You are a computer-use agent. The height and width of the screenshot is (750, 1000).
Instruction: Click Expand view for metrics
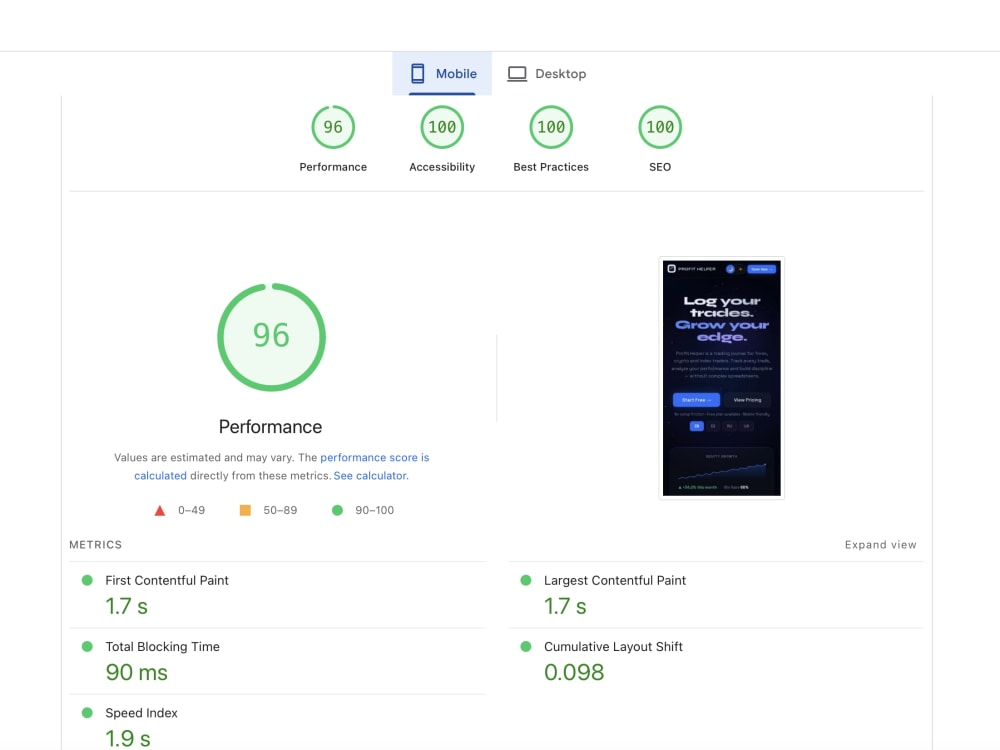coord(880,545)
